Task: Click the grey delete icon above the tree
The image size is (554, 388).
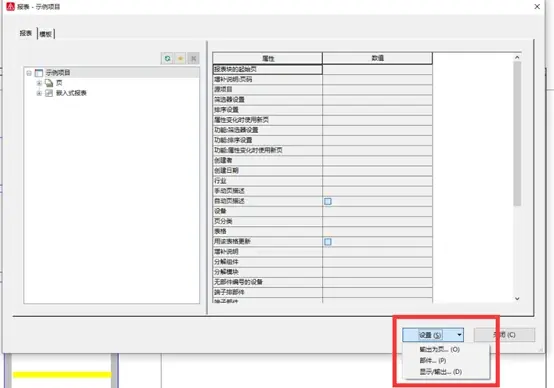Action: pyautogui.click(x=193, y=58)
